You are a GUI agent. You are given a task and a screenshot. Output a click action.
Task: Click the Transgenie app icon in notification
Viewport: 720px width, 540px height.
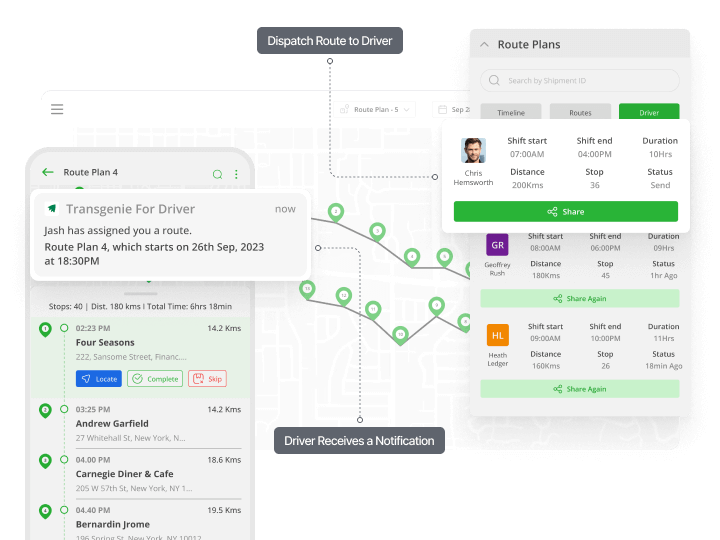[x=52, y=208]
